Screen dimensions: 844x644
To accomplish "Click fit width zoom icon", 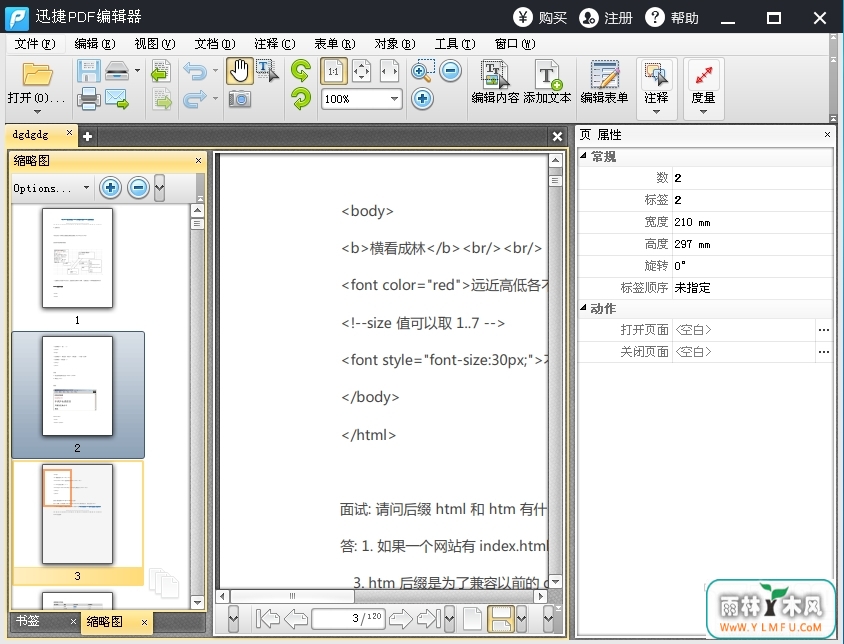I will click(x=389, y=71).
